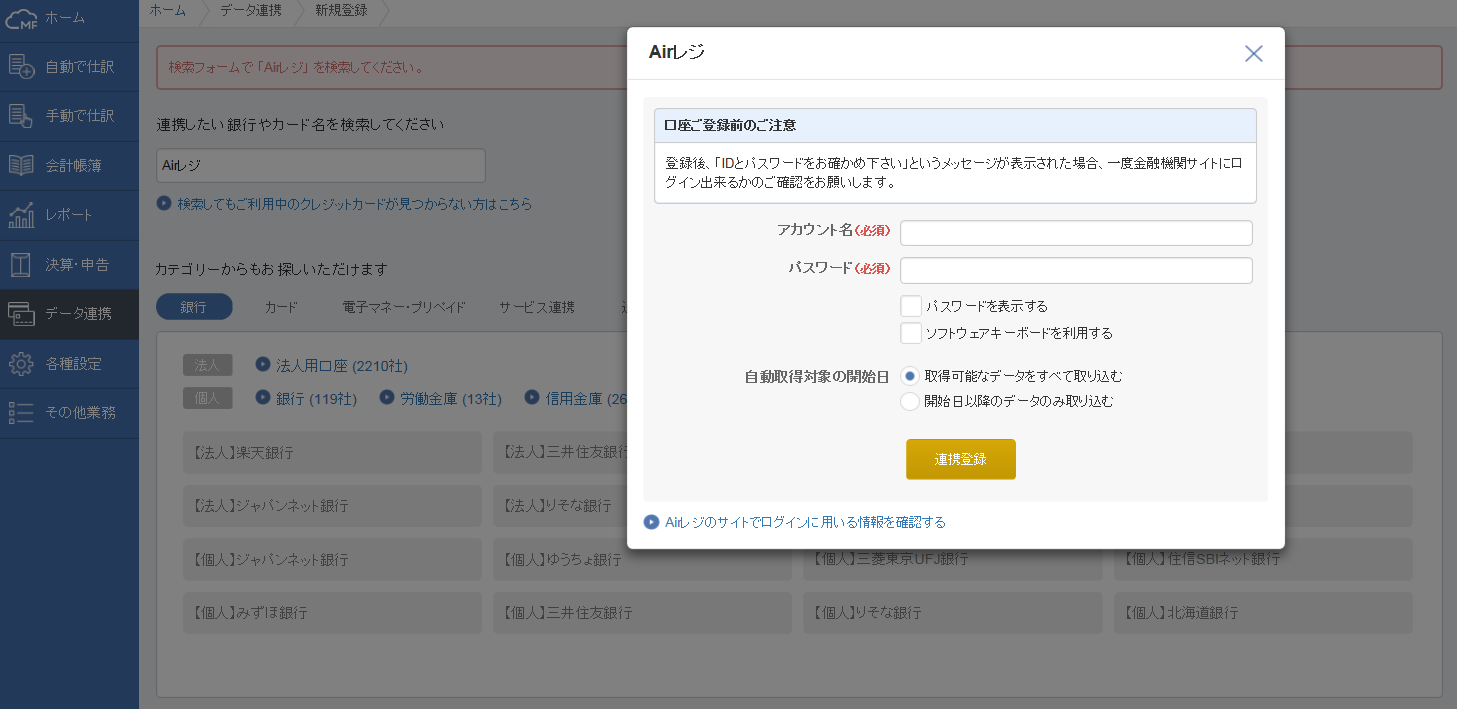
Task: Open ホーム in the sidebar menu
Action: (x=69, y=18)
